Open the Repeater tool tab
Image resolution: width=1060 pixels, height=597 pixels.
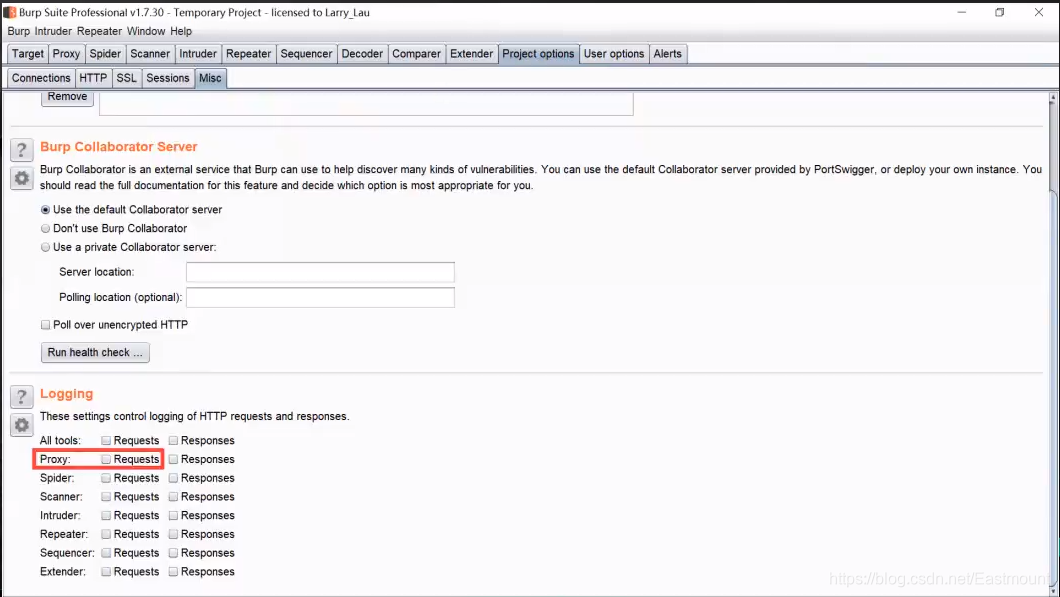(249, 54)
